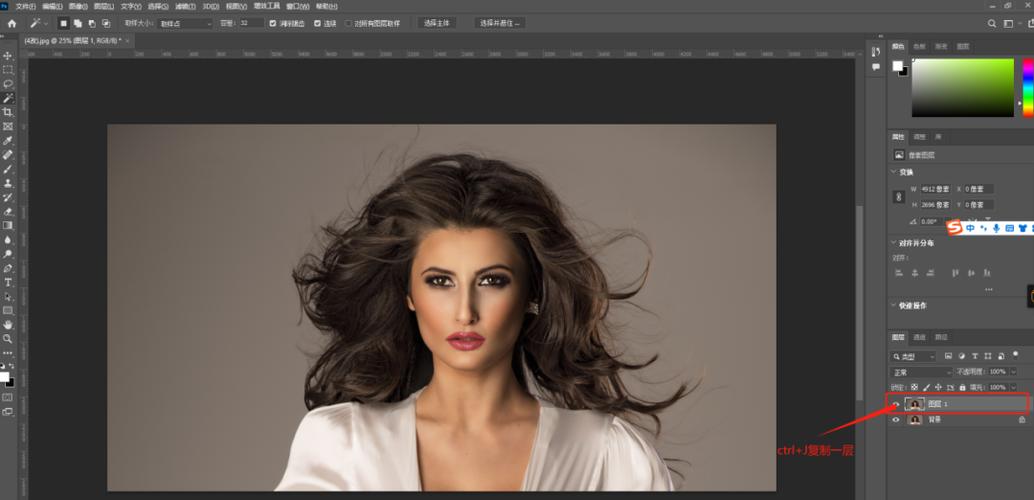Select the Horizontal Type tool (T)
1034x500 pixels.
pyautogui.click(x=8, y=282)
